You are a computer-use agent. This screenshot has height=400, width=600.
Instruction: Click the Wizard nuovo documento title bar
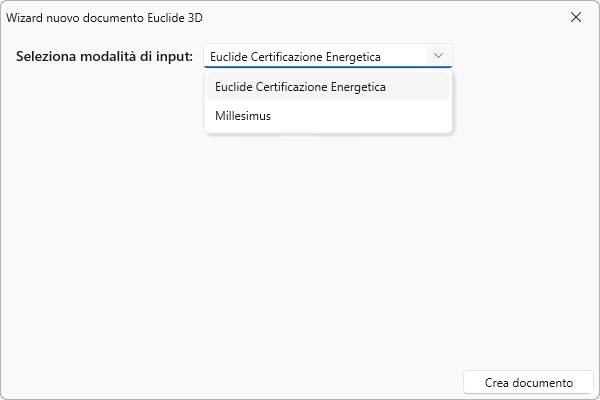[x=300, y=17]
